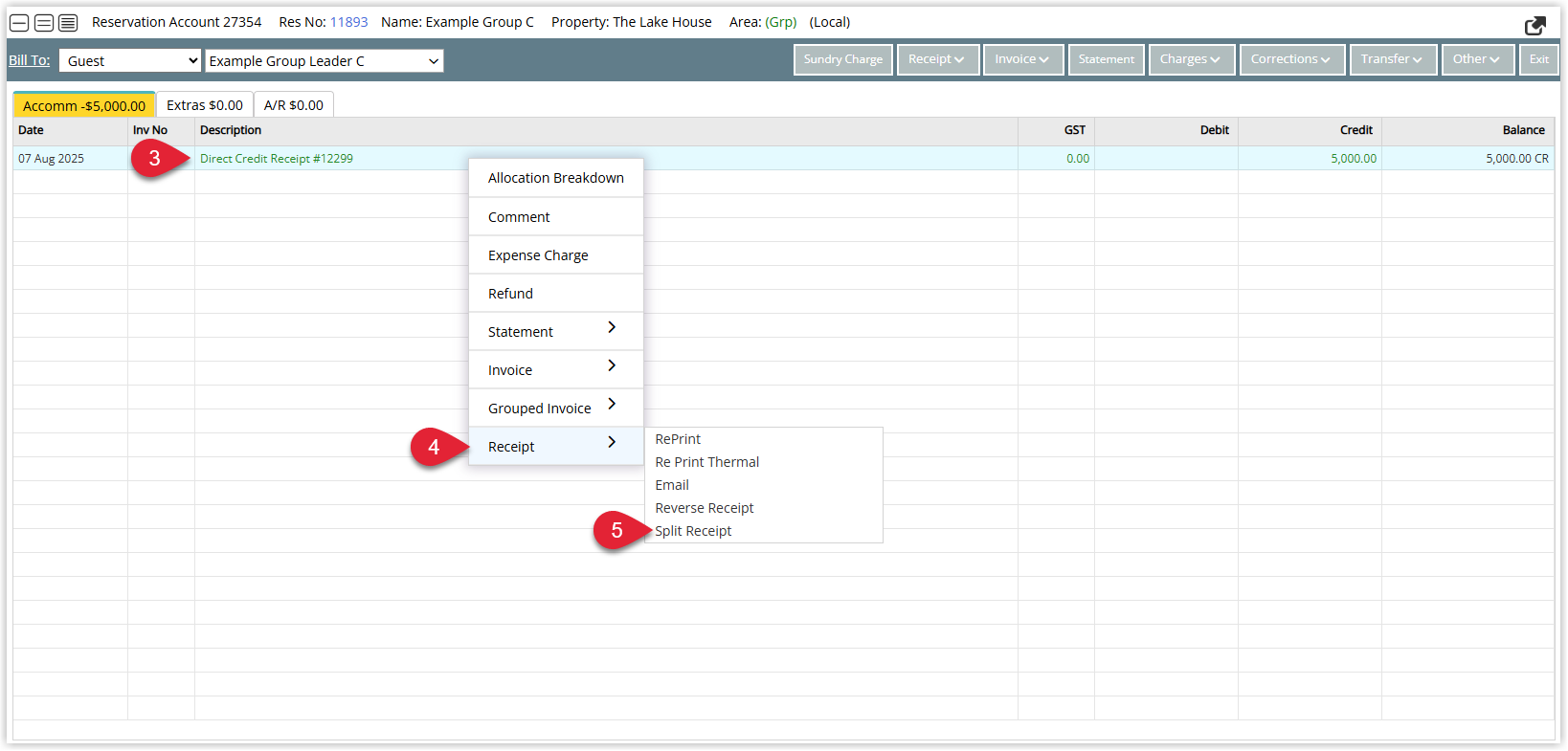Select Direct Credit Receipt #12299 row
Image resolution: width=1568 pixels, height=751 pixels.
[x=783, y=159]
